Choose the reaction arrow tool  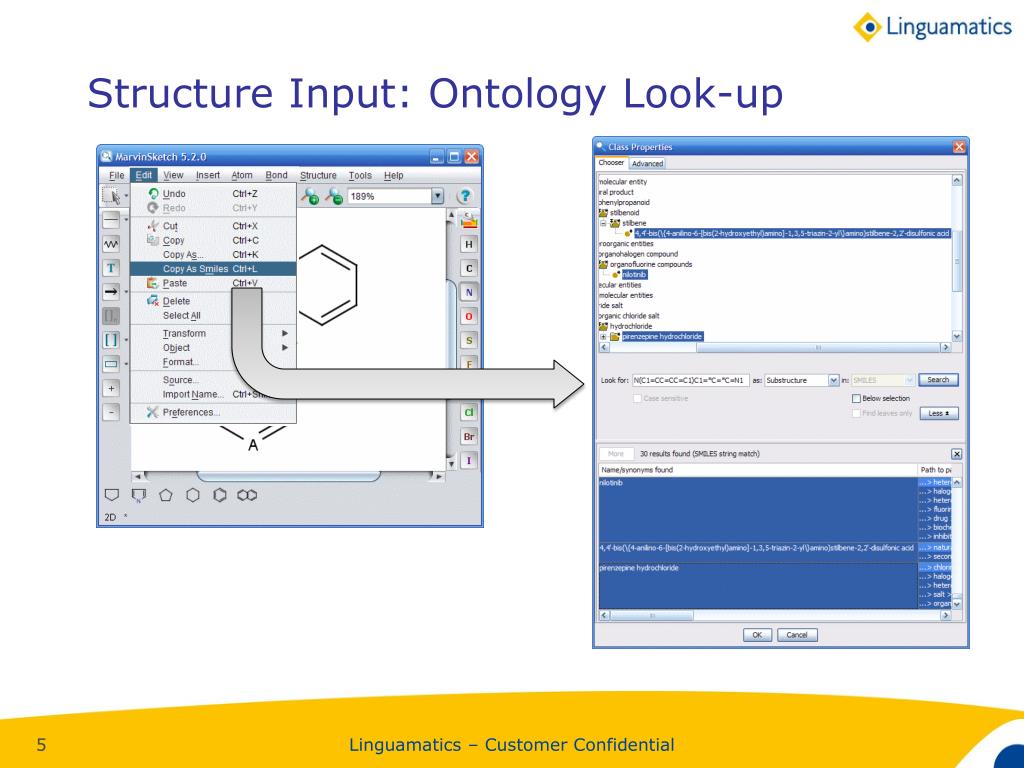tap(111, 292)
